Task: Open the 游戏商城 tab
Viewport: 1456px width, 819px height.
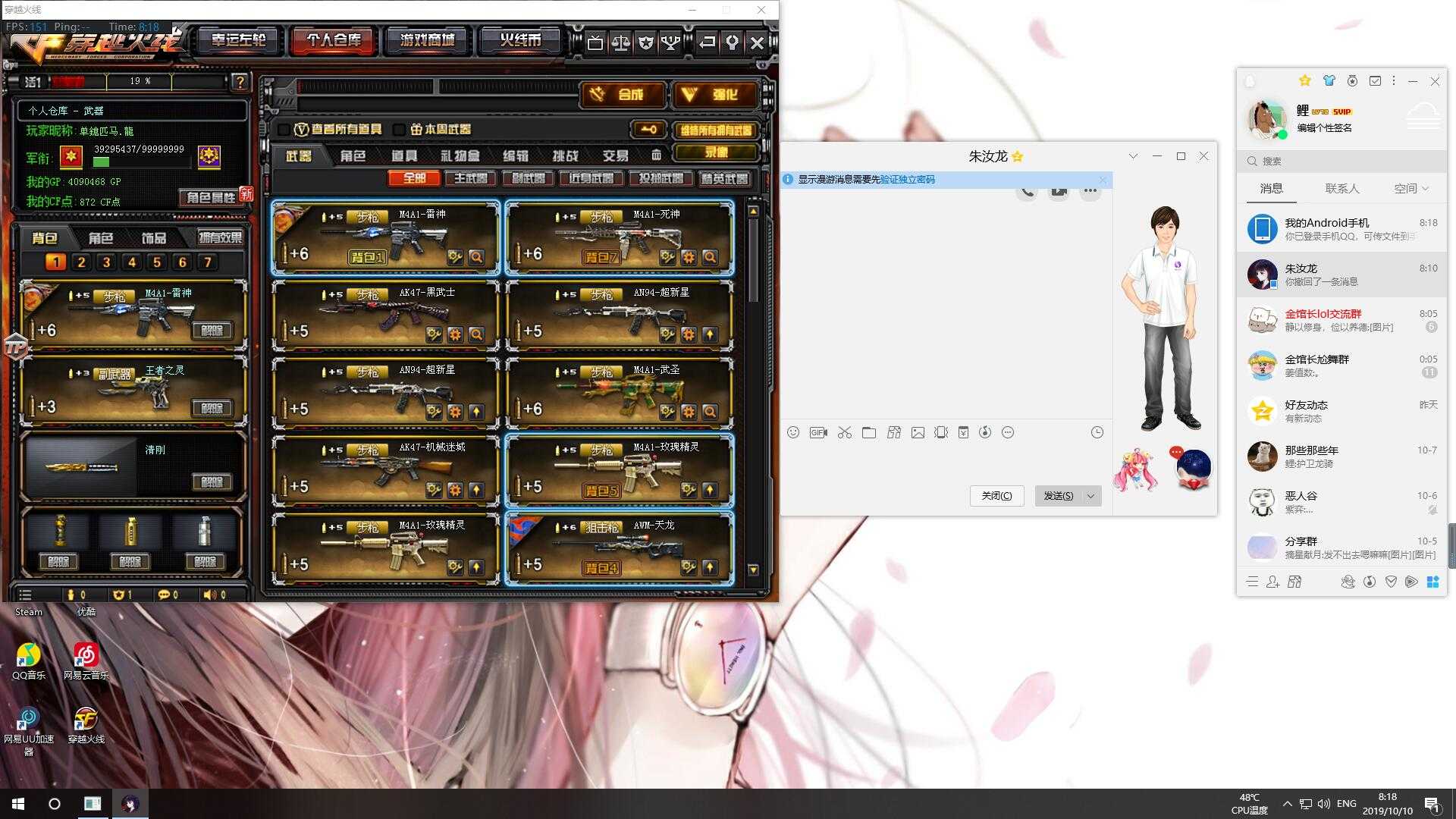Action: coord(428,40)
